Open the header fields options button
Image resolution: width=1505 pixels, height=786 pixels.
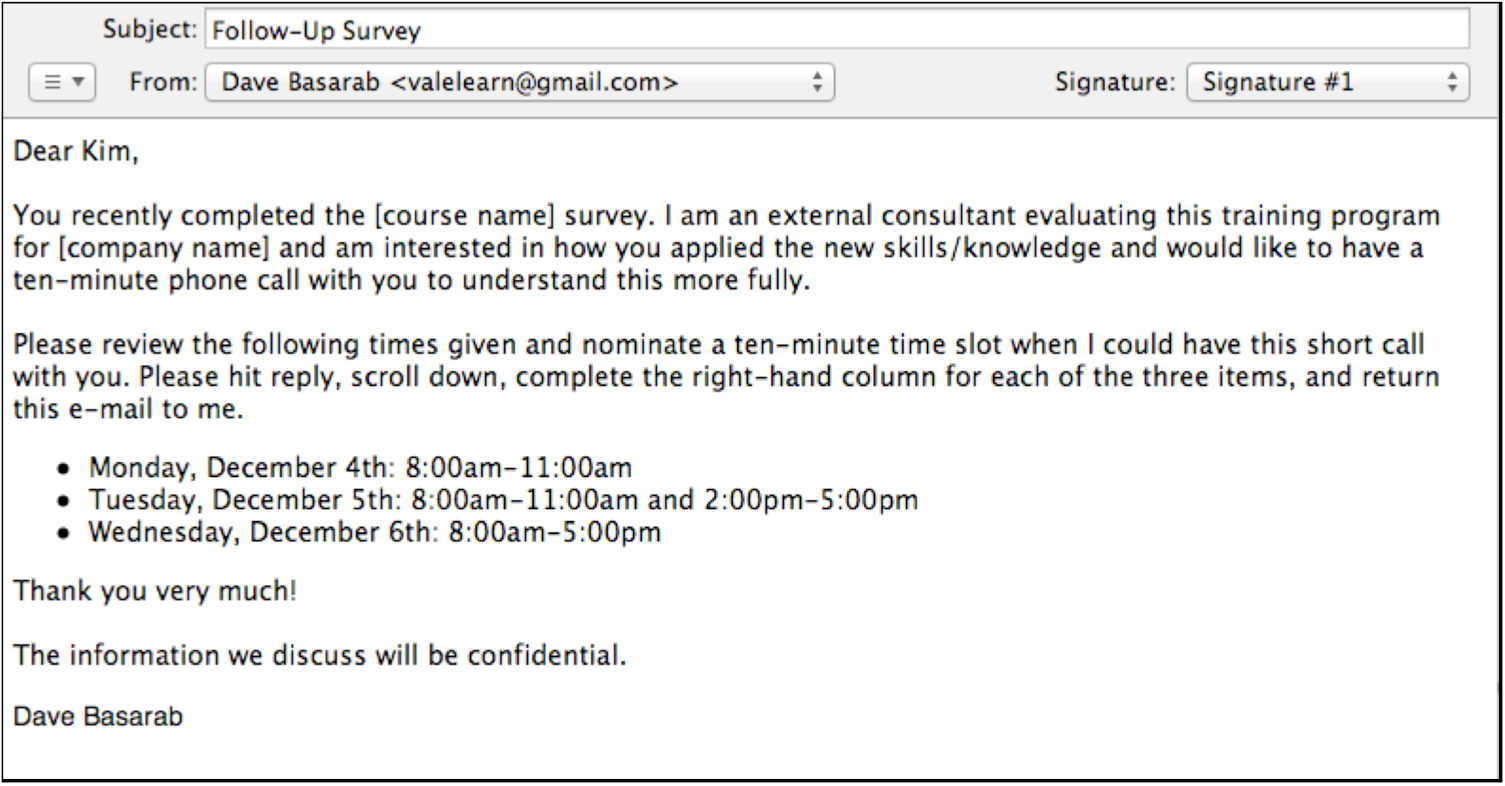62,82
